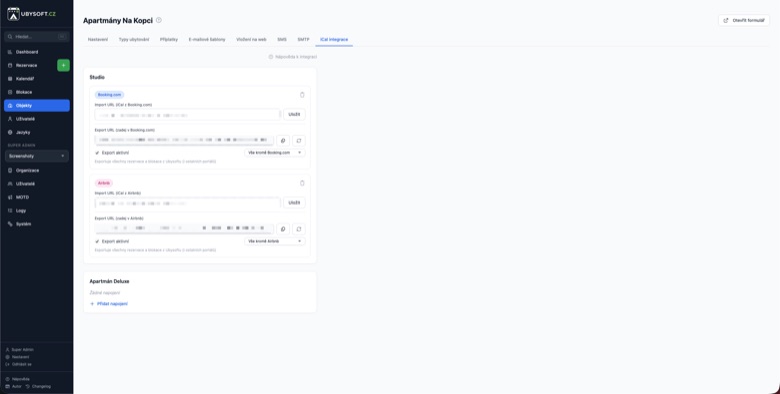Save the Booking.com import URL with Uložit

tap(294, 114)
